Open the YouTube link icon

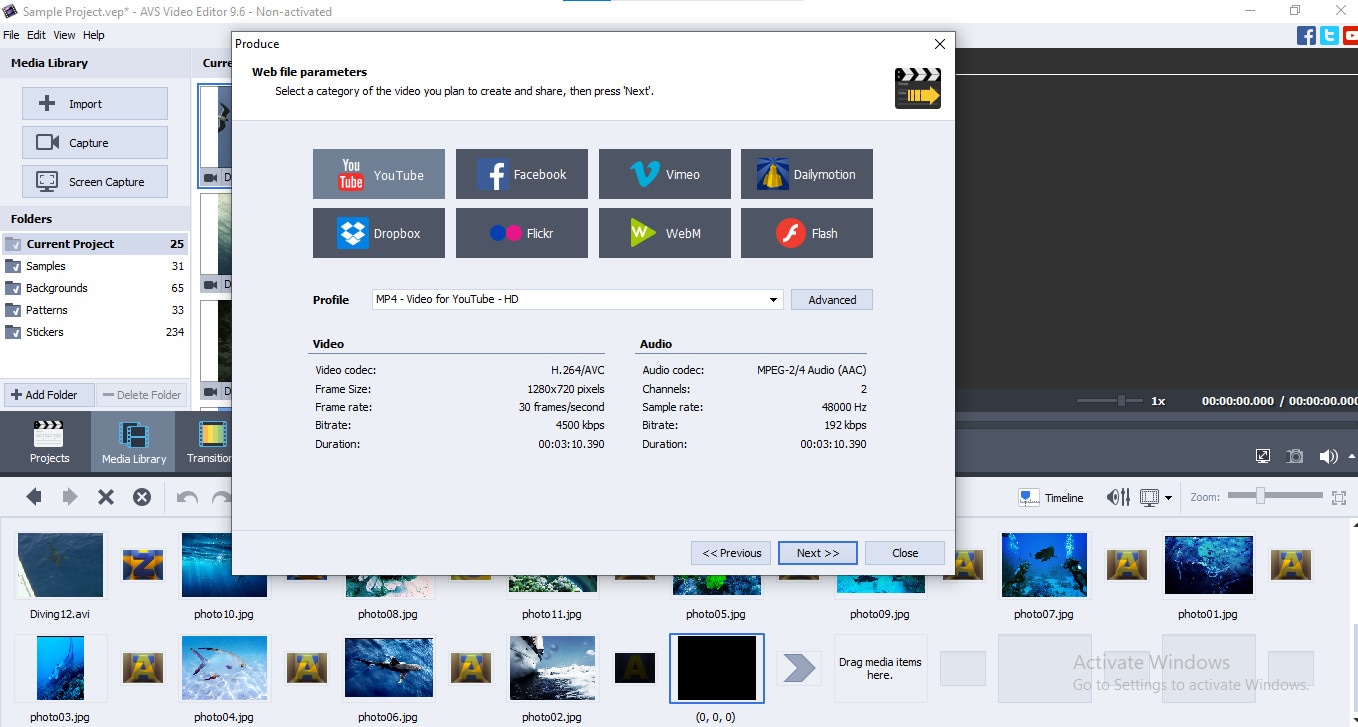click(x=1350, y=36)
